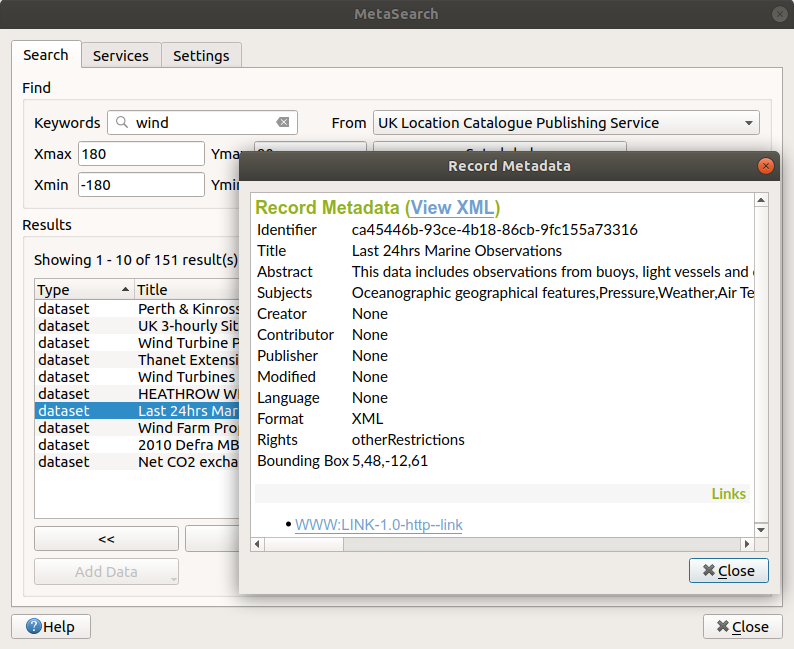Click the Help button

[51, 627]
